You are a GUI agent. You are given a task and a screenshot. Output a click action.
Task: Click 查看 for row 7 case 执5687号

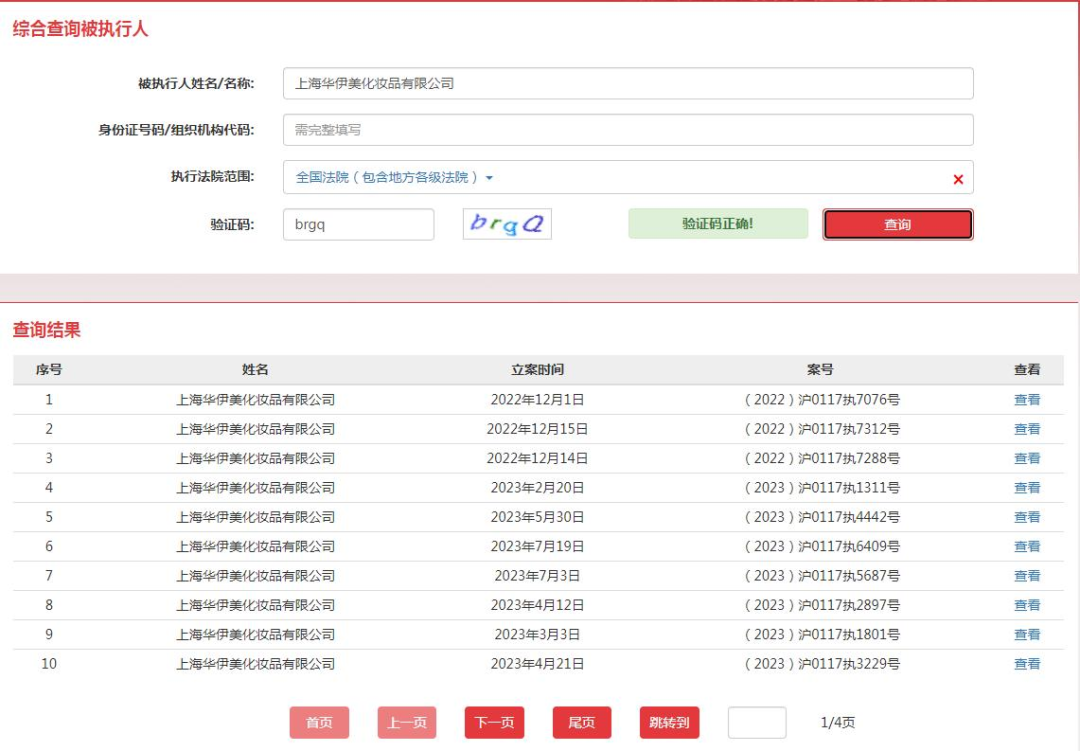[1027, 576]
